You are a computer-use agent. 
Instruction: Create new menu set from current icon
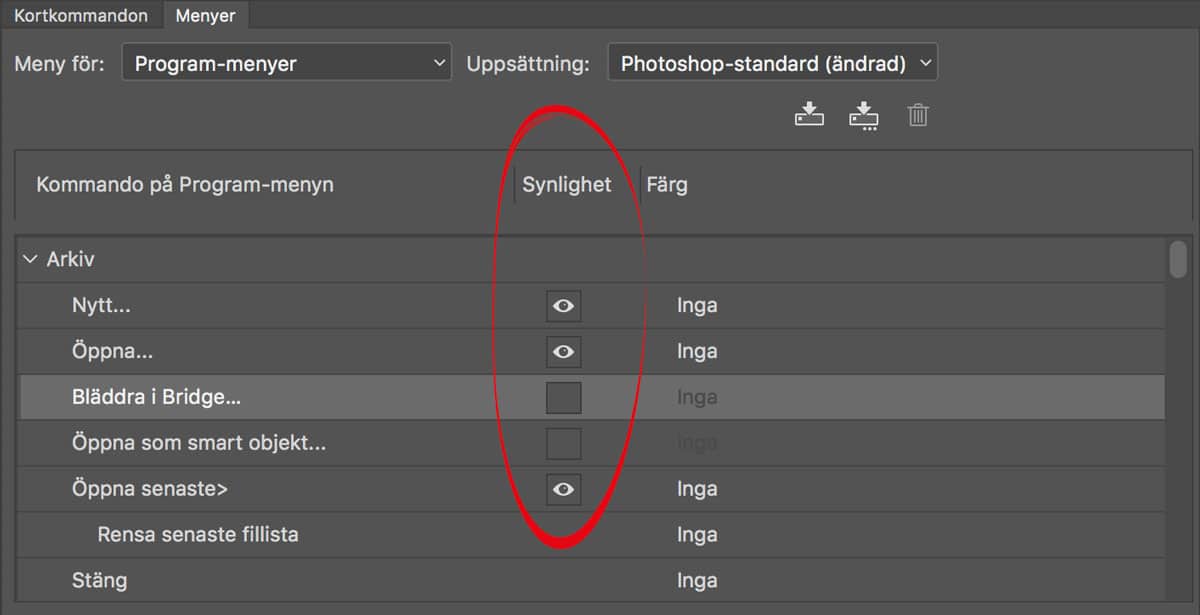click(x=864, y=116)
